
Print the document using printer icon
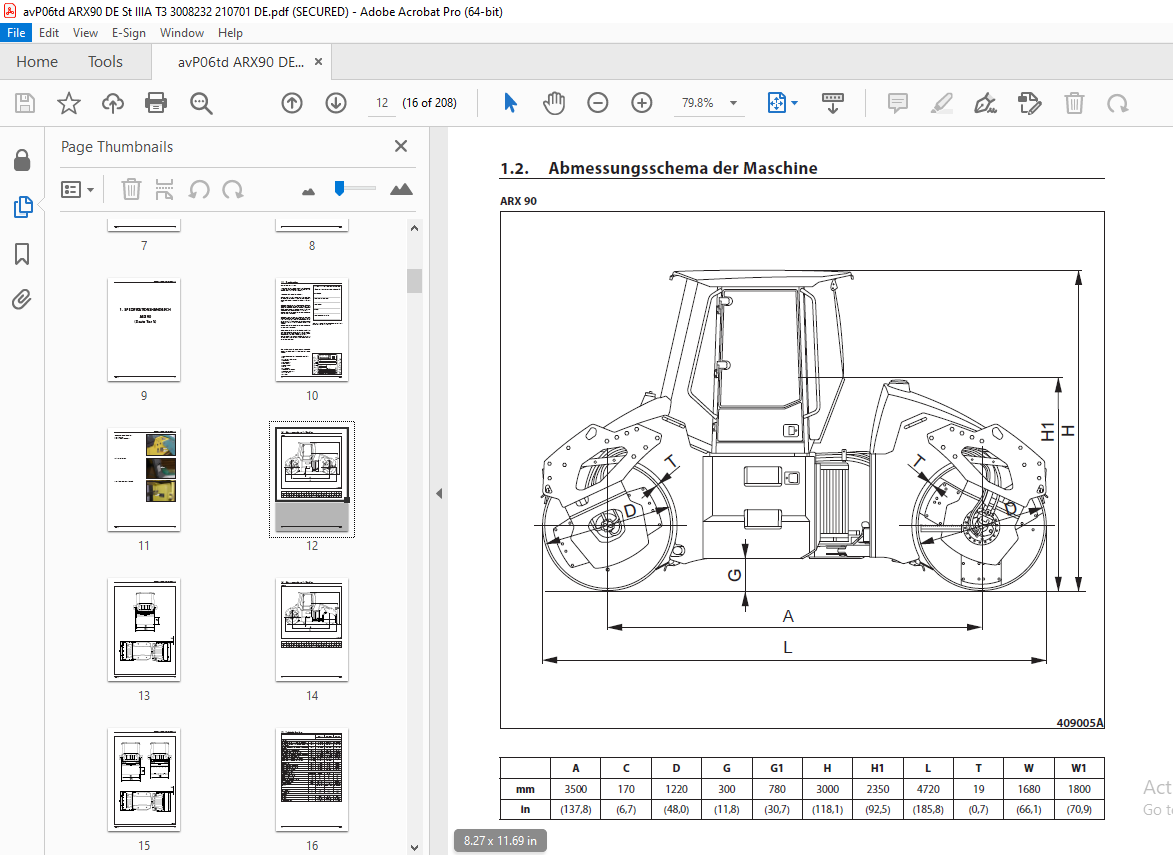(x=156, y=102)
